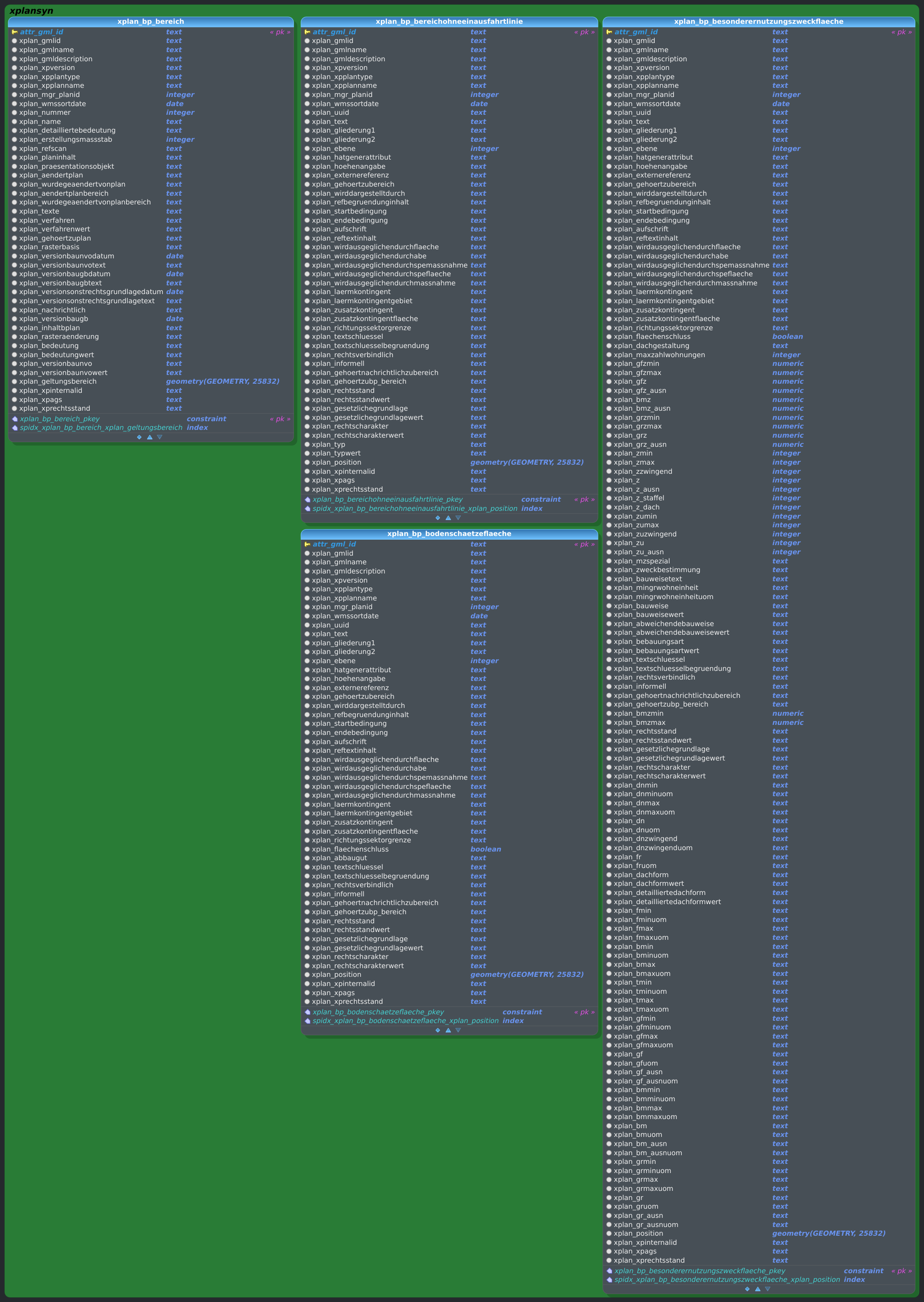The width and height of the screenshot is (924, 1302).
Task: Click the diamond icon under xplan_bp_bodenschaetzeflaeche
Action: (x=438, y=1030)
